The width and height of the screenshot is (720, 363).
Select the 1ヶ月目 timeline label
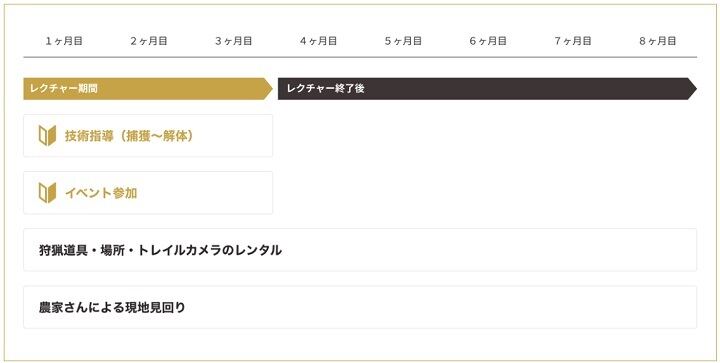tap(64, 41)
